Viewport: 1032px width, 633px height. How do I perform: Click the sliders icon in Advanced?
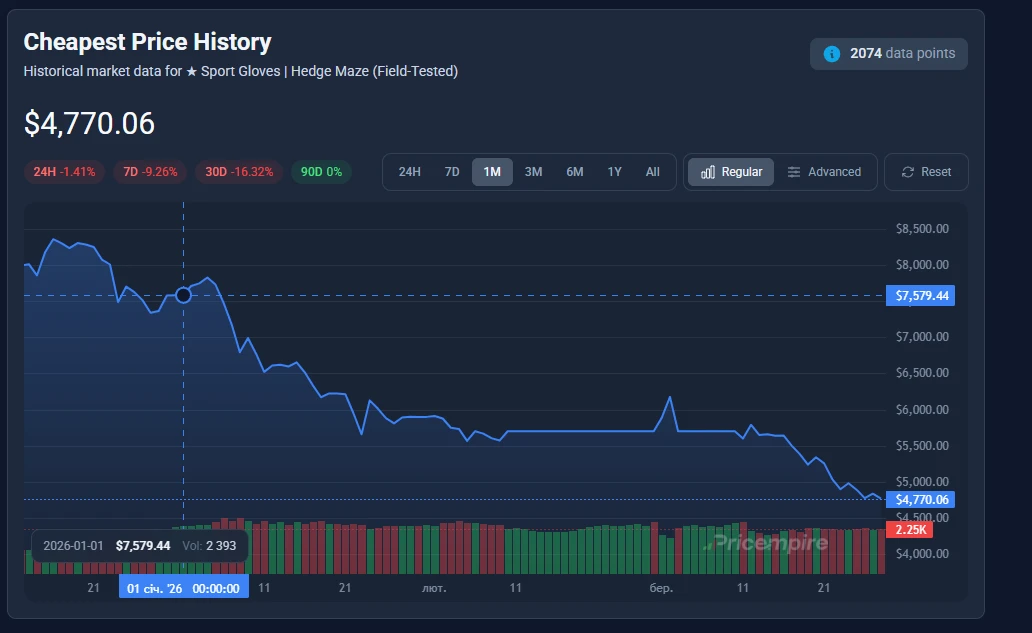pyautogui.click(x=794, y=172)
